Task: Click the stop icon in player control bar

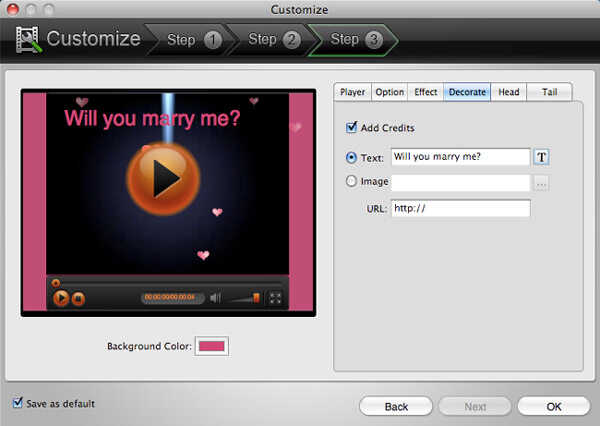Action: tap(78, 299)
